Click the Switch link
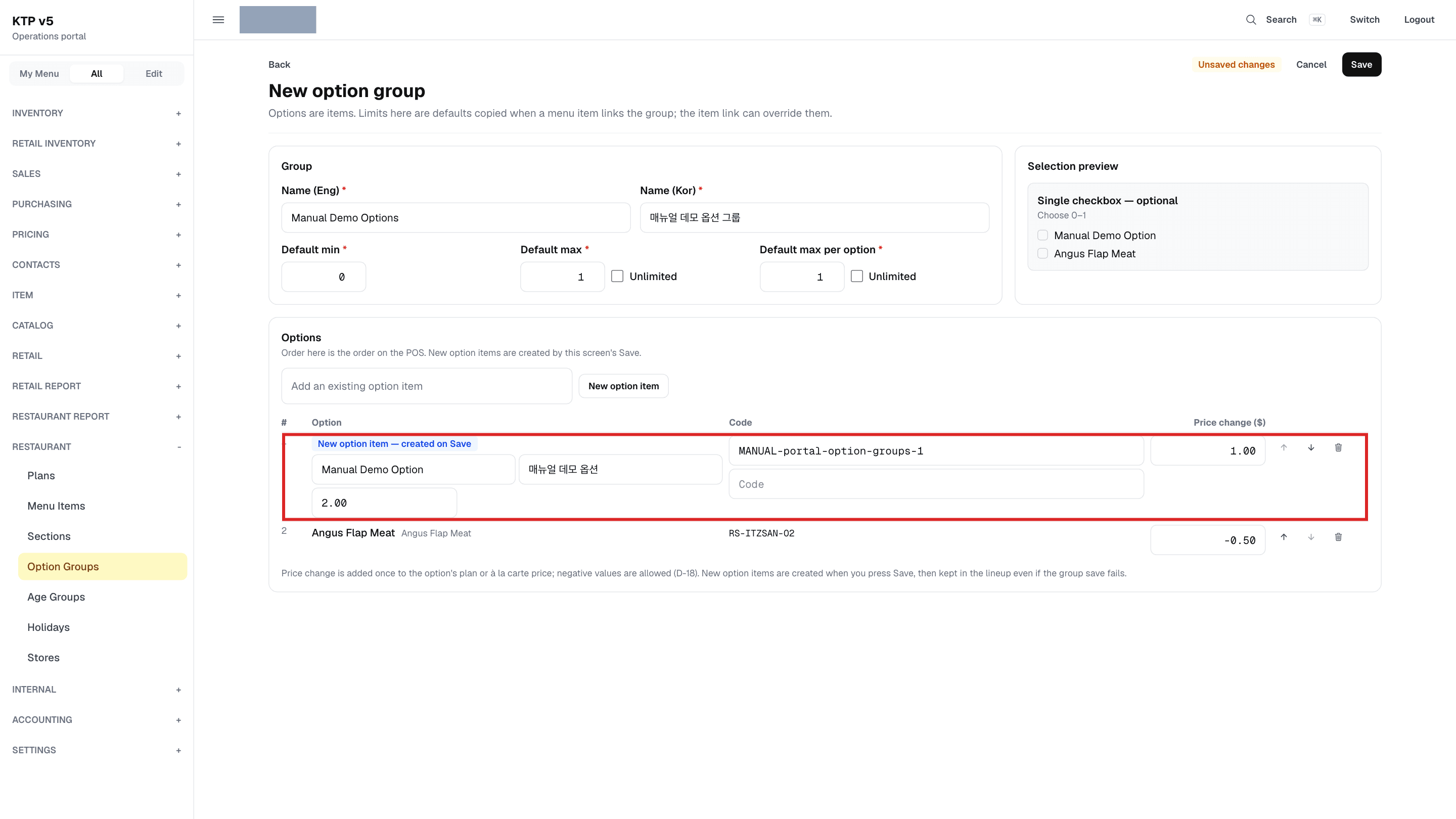The image size is (1456, 819). tap(1364, 20)
